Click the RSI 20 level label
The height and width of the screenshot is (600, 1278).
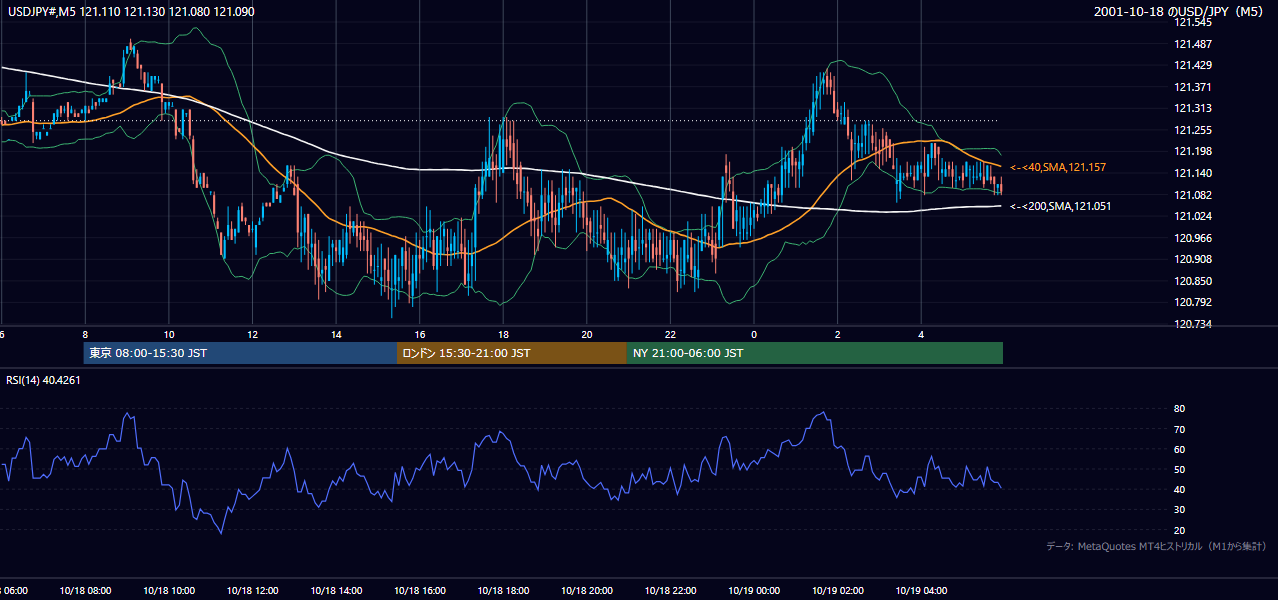(1180, 530)
